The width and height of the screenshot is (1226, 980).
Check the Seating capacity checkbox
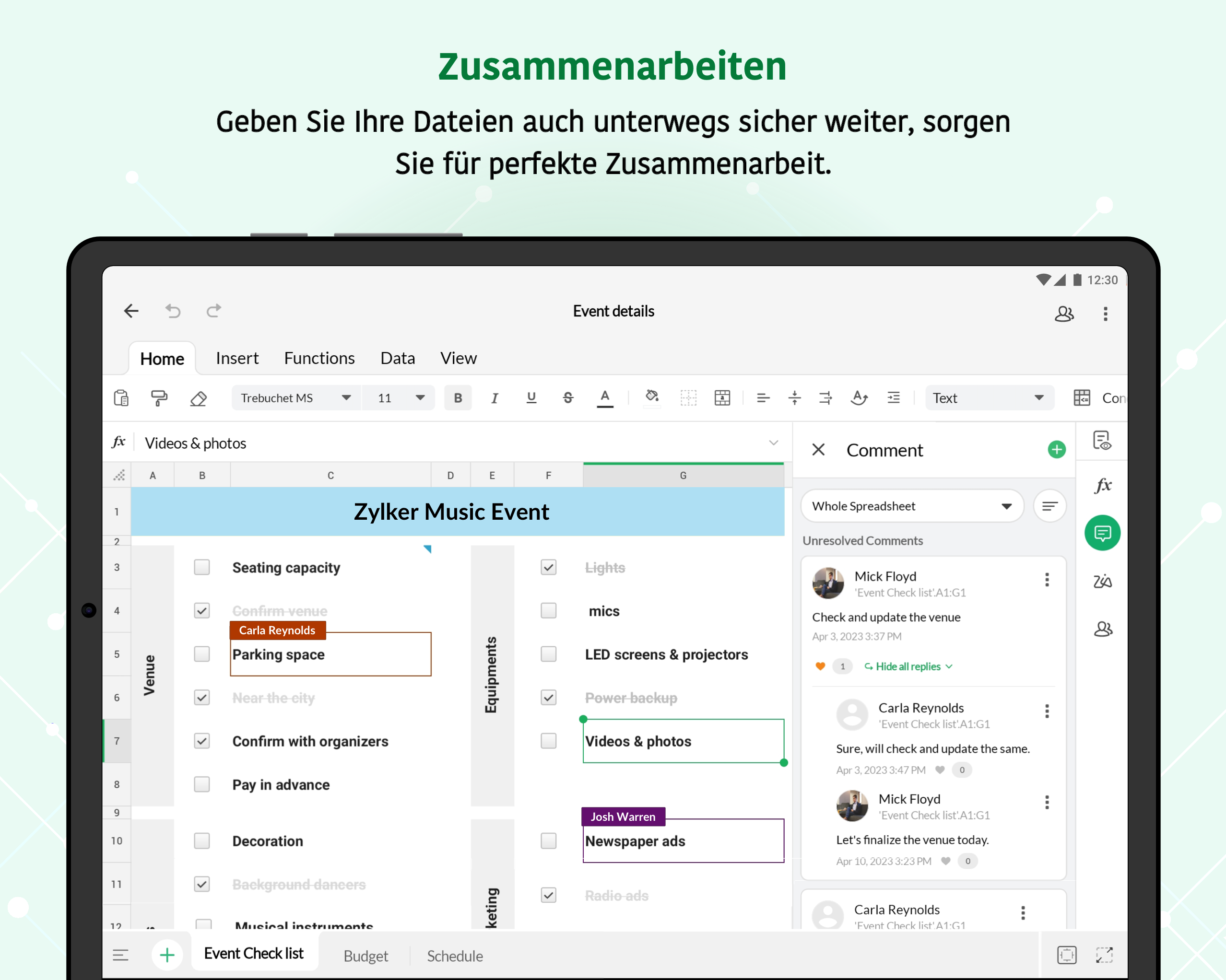[x=202, y=567]
